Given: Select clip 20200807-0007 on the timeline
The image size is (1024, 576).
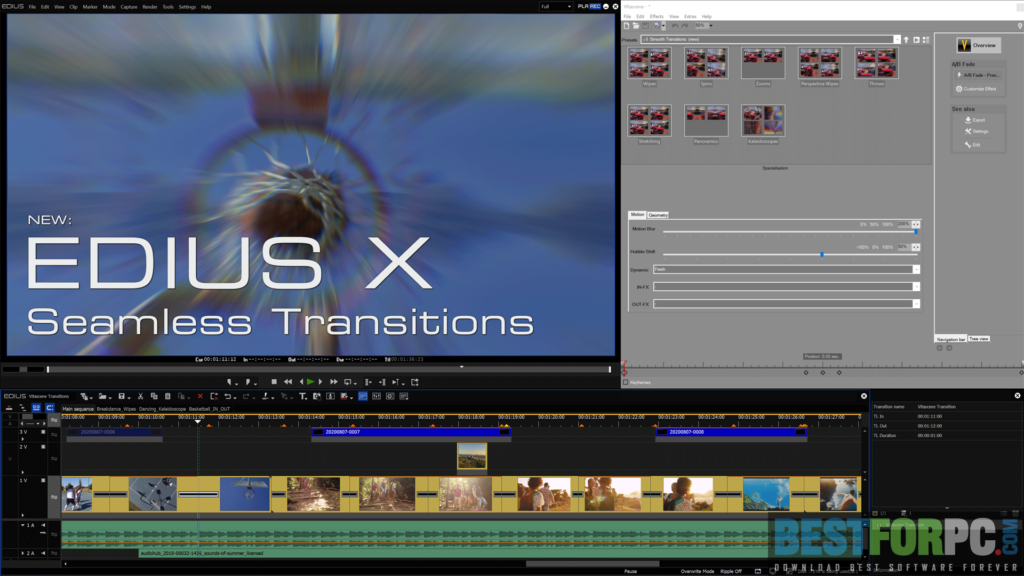Looking at the screenshot, I should point(411,432).
